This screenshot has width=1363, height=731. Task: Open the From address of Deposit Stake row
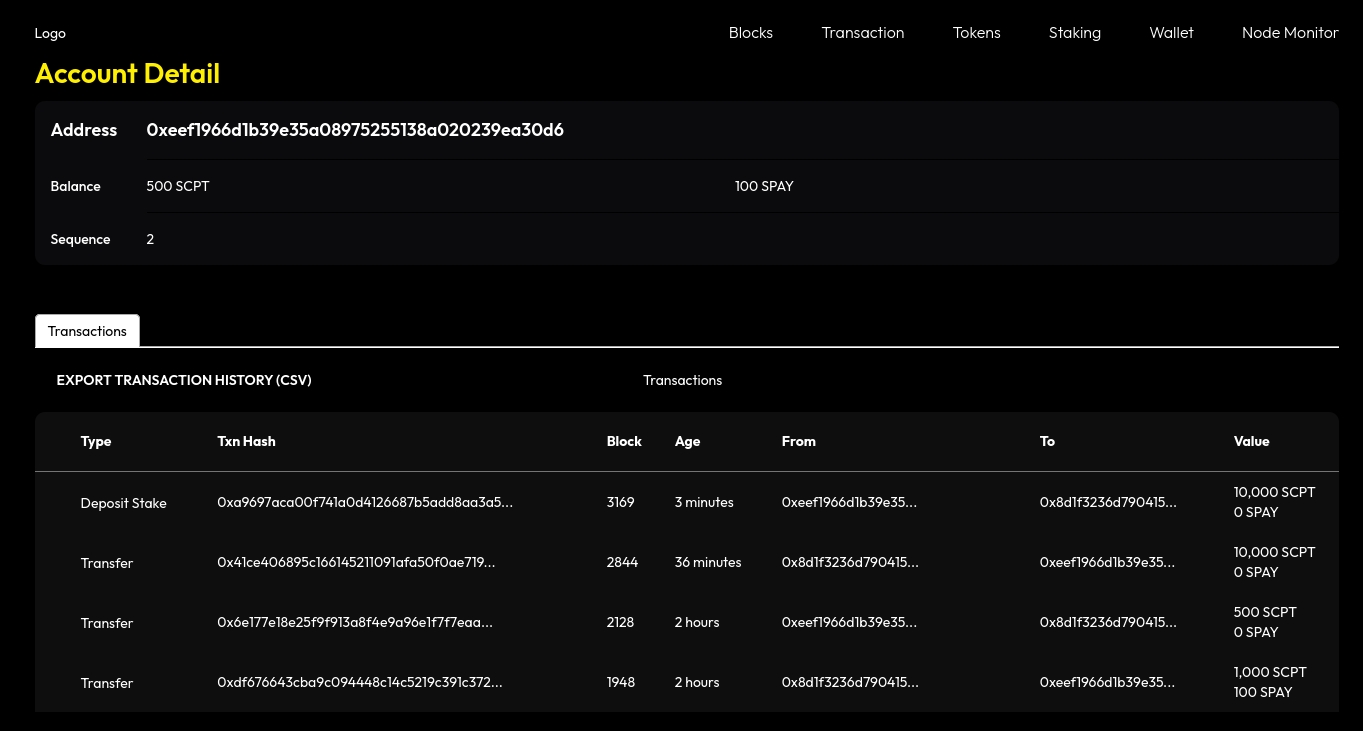click(849, 502)
